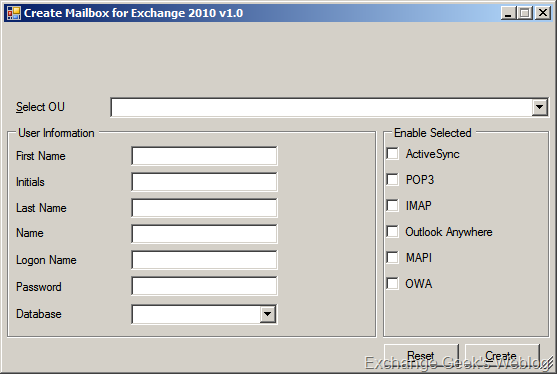Click the Password input field
The height and width of the screenshot is (374, 557).
click(204, 286)
